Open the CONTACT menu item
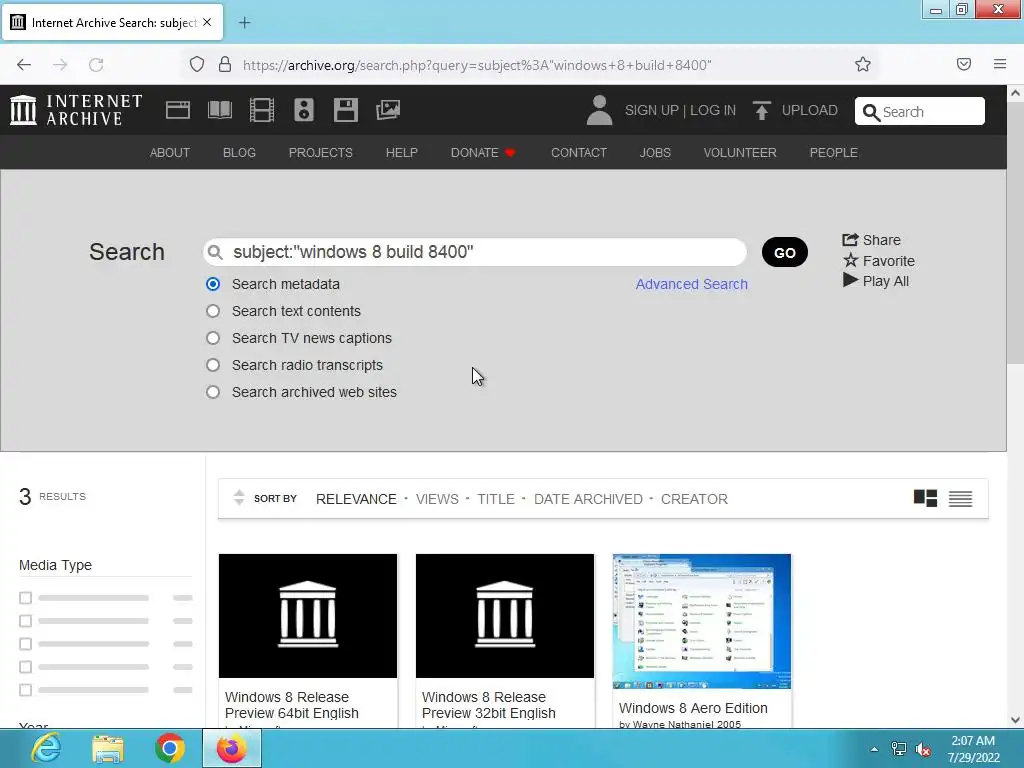The image size is (1024, 768). tap(579, 152)
